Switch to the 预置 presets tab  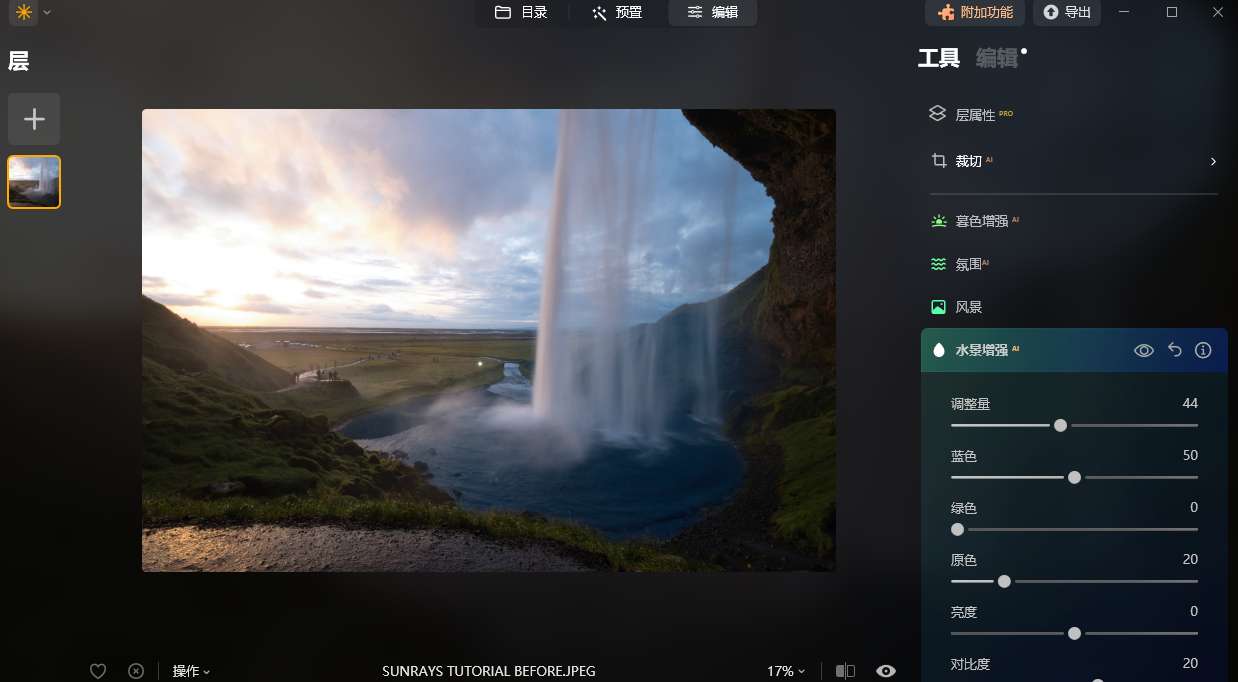point(617,12)
